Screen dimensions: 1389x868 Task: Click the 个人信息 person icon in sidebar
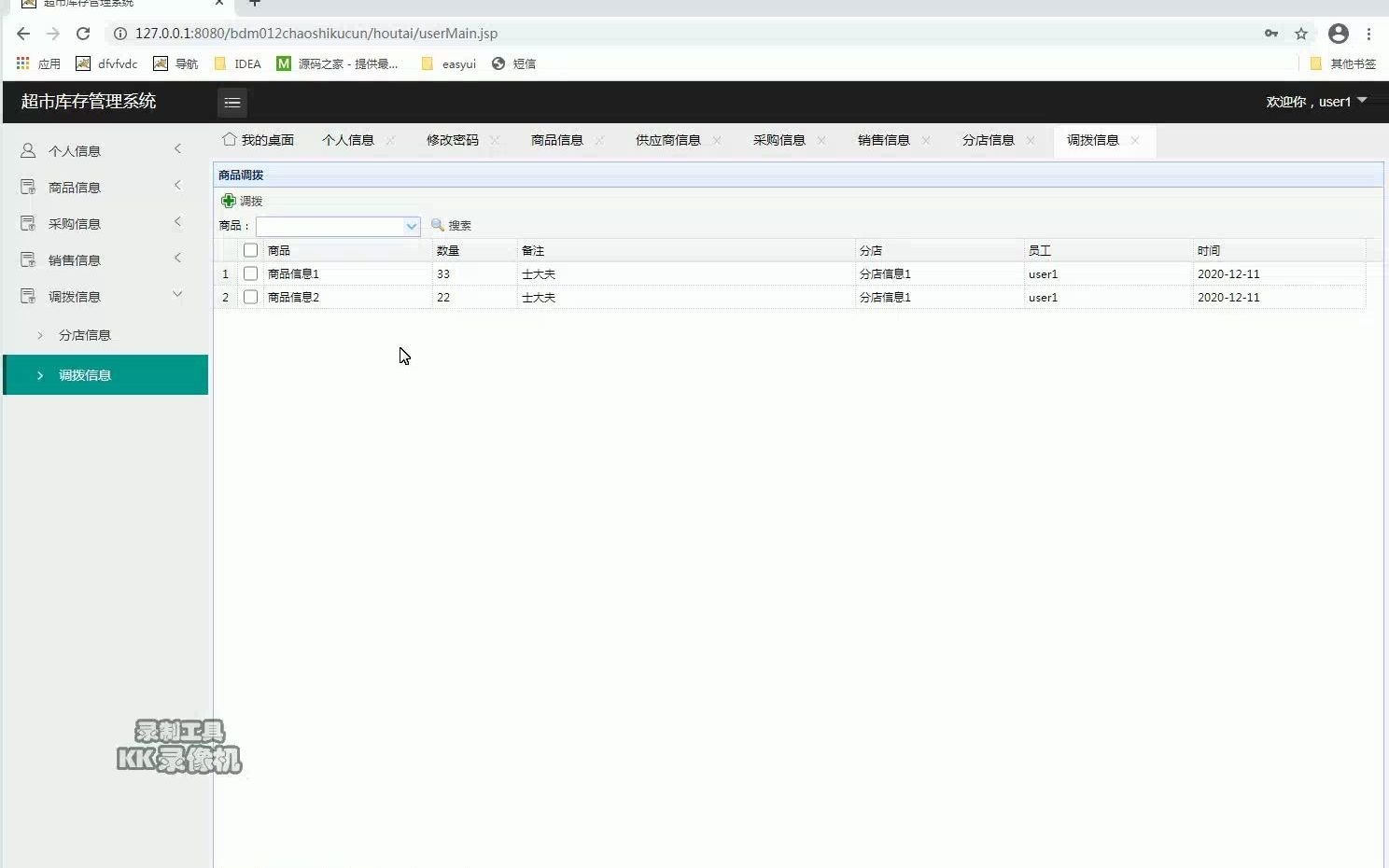[28, 150]
